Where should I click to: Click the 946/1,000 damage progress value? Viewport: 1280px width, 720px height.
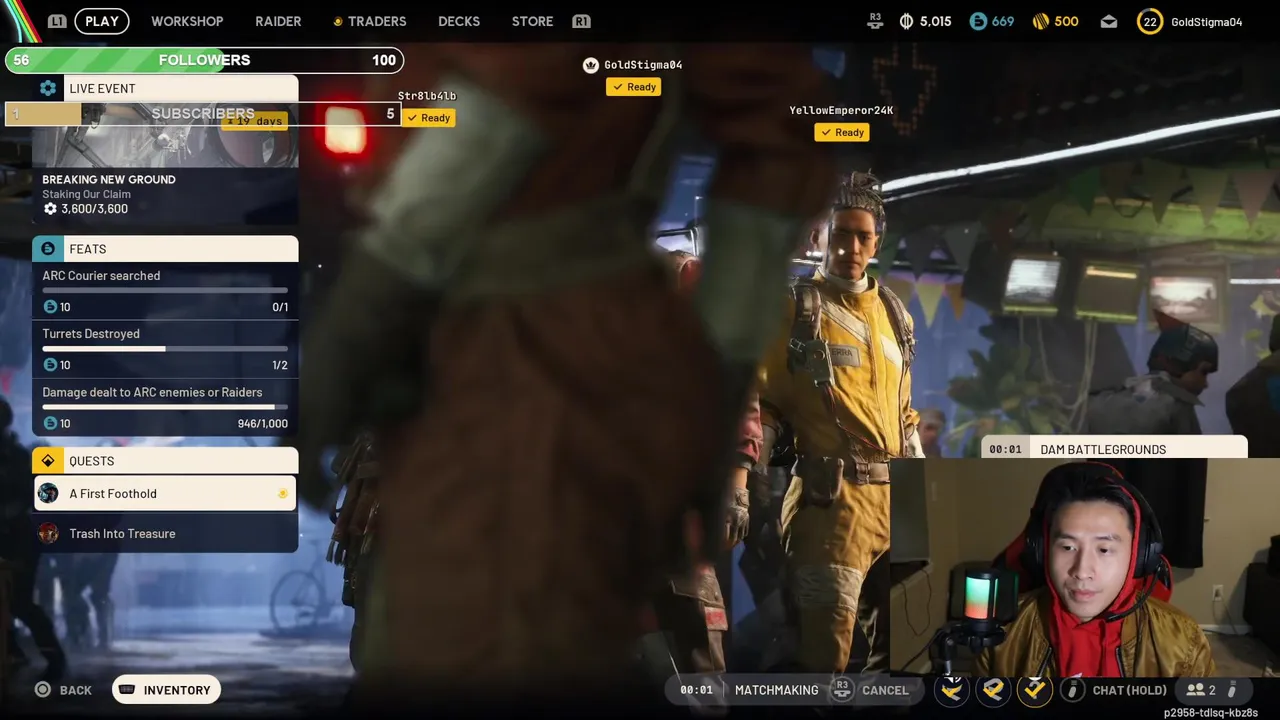coord(262,424)
